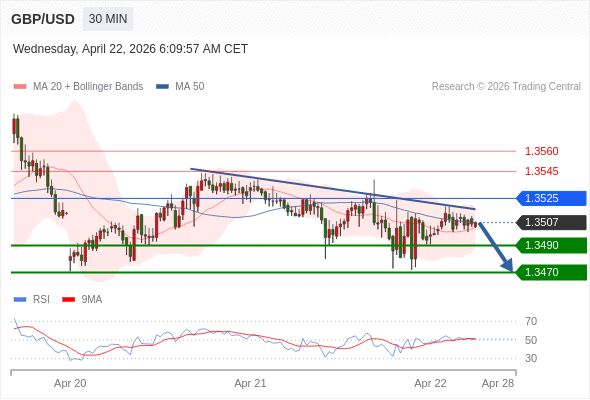The height and width of the screenshot is (400, 590).
Task: Click the MA 20 + Bollinger Bands legend label
Action: [x=88, y=87]
